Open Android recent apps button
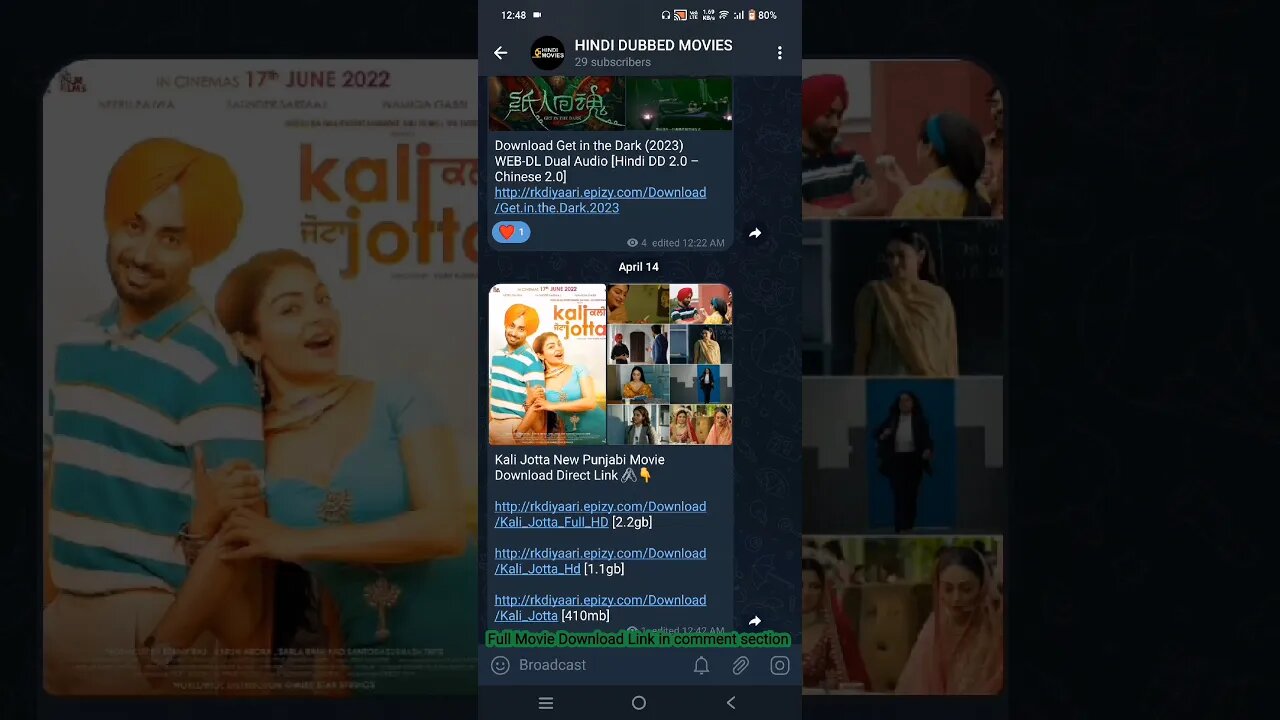This screenshot has height=720, width=1280. point(546,703)
